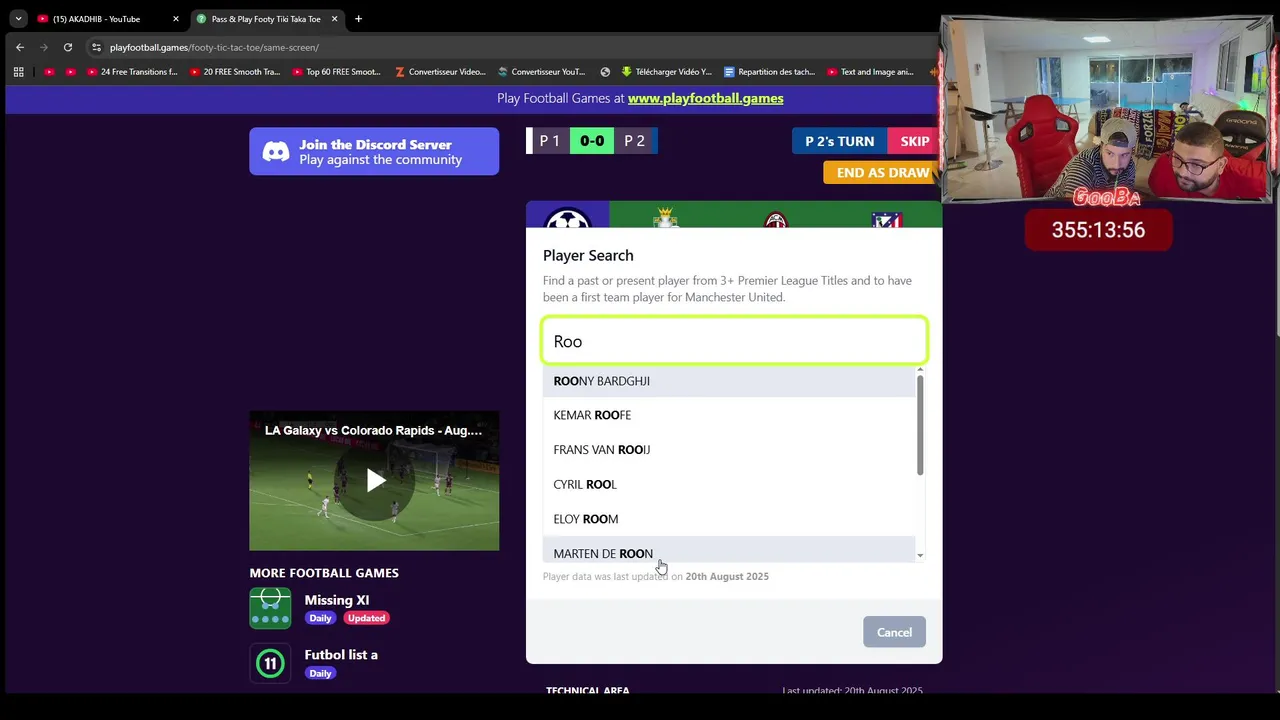Select FRANS VAN ROOIJ from results

[729, 450]
